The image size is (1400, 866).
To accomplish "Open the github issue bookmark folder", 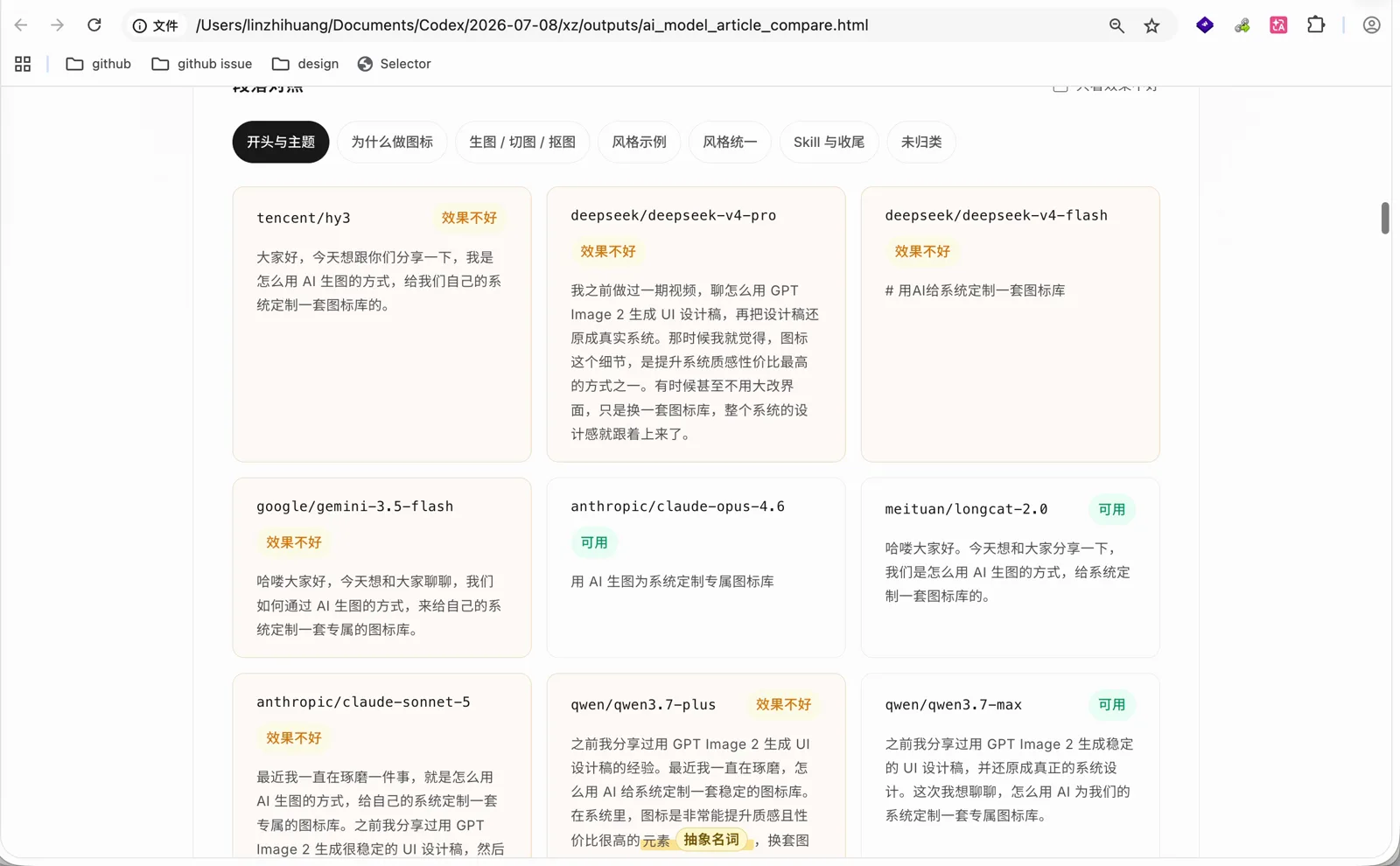I will pos(202,64).
